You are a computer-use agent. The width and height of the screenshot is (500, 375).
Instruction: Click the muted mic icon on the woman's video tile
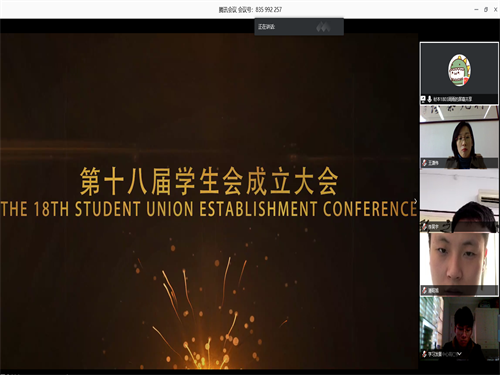425,163
